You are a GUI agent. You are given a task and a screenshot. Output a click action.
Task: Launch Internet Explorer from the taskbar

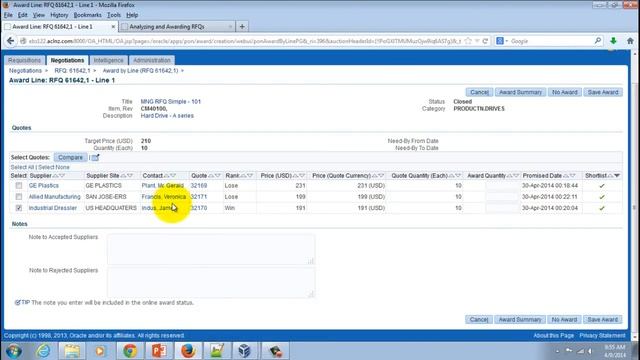point(44,351)
